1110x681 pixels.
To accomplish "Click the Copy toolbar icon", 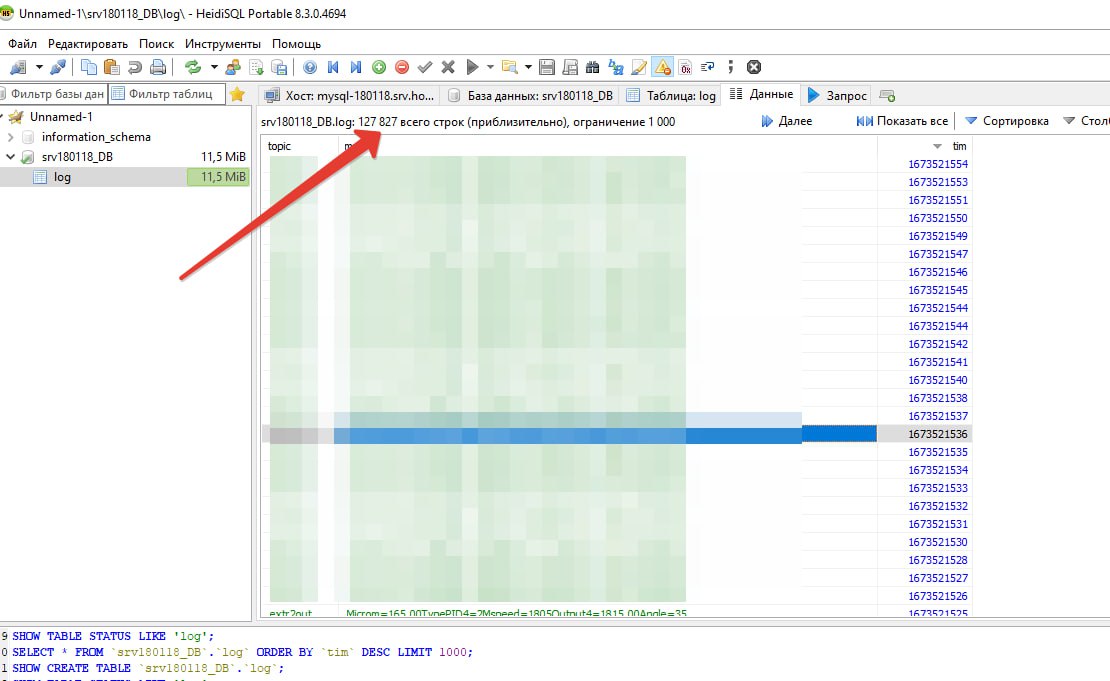I will click(x=88, y=67).
